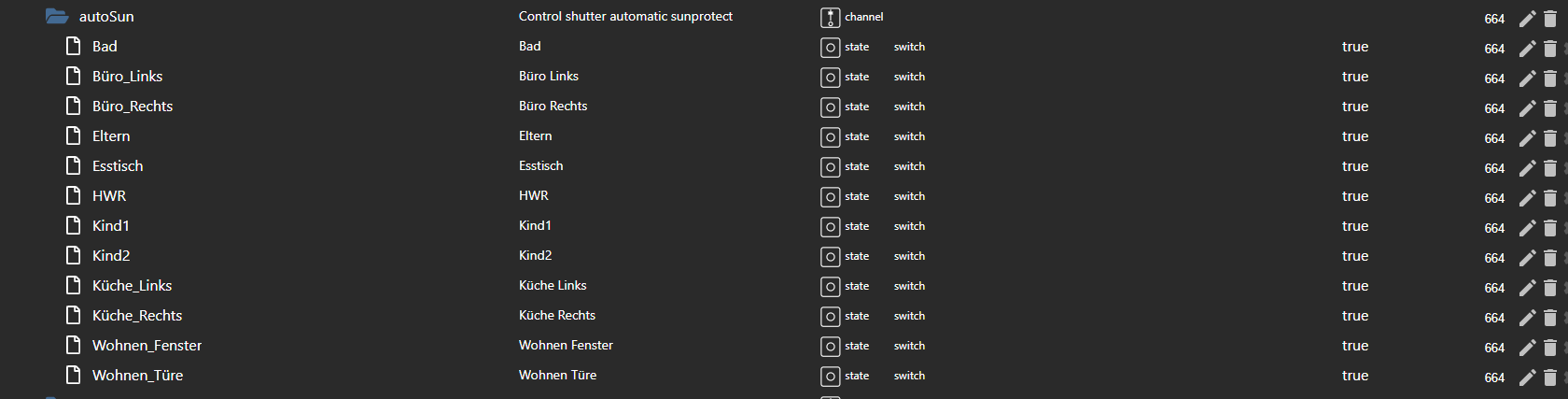1568x399 pixels.
Task: Toggle the Küche_Links true value
Action: 1355,286
